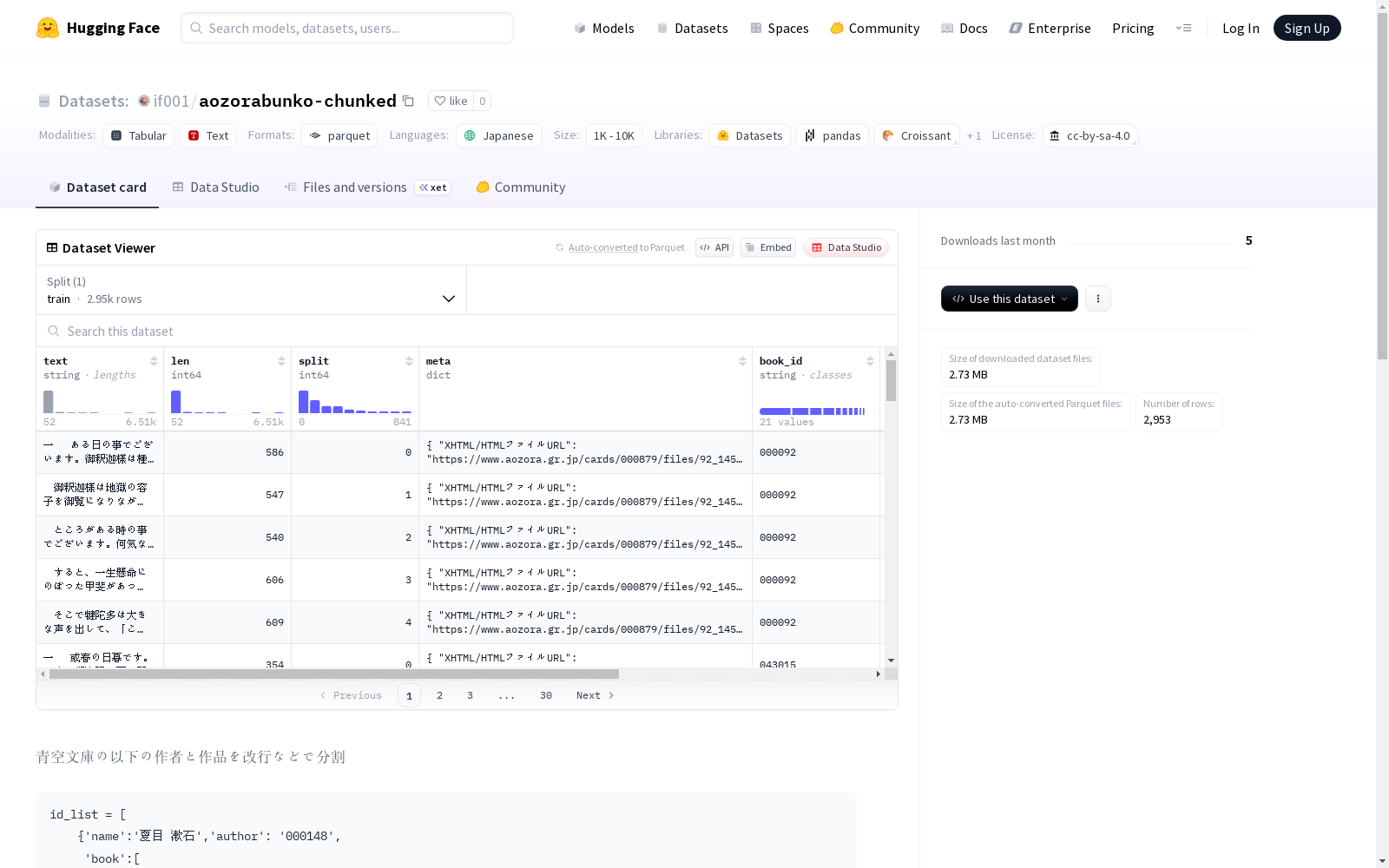Click the table's horizontal scrollbar

point(334,674)
